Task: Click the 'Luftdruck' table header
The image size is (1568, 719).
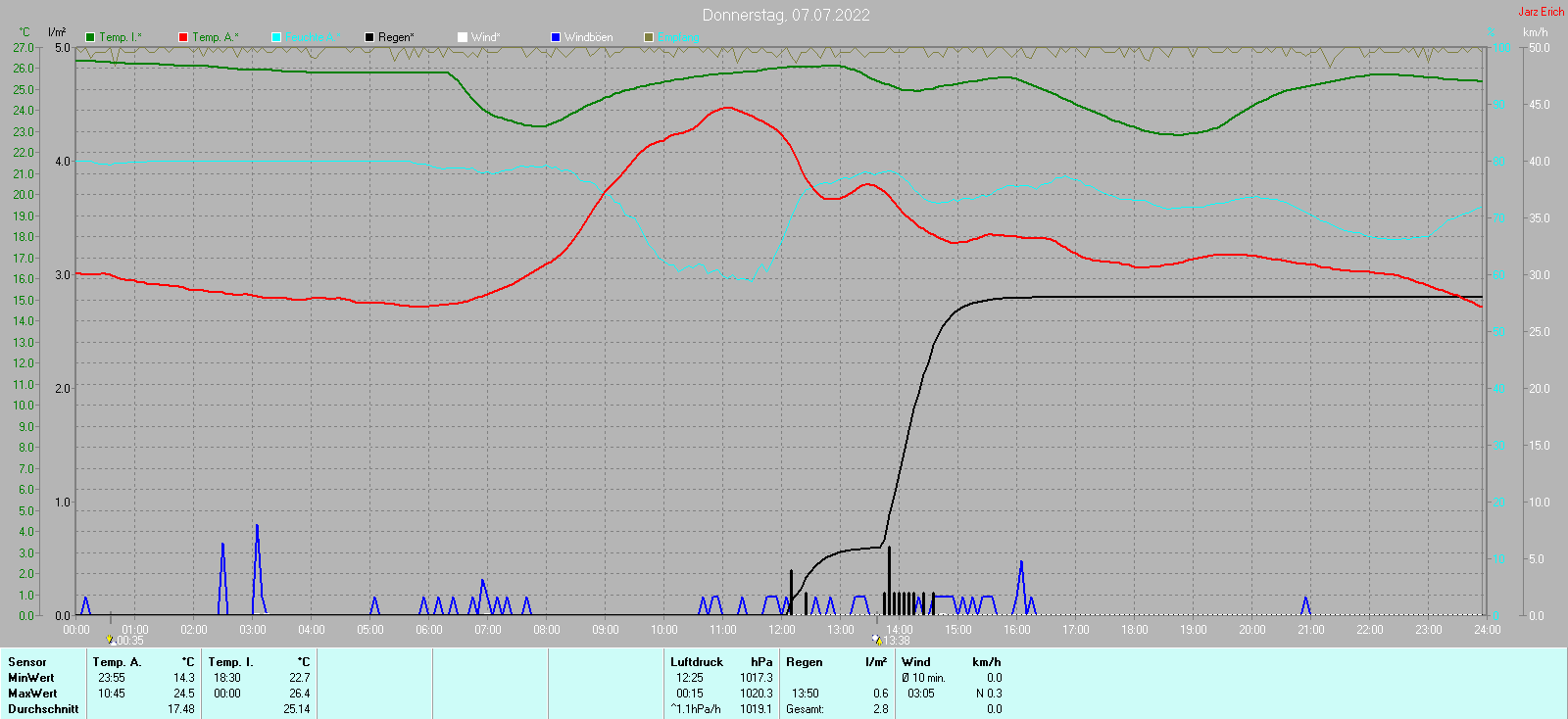Action: (x=697, y=662)
